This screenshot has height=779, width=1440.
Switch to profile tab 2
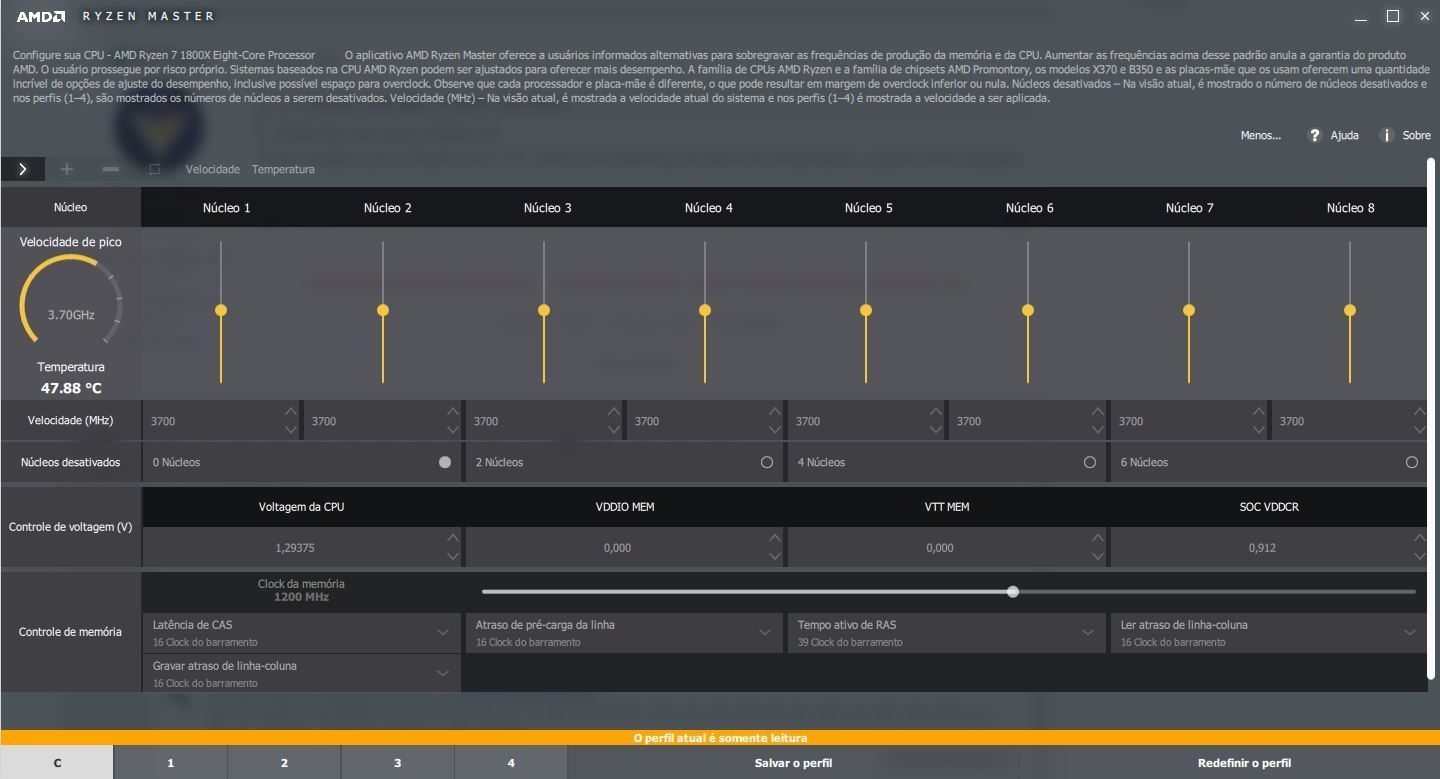tap(284, 763)
